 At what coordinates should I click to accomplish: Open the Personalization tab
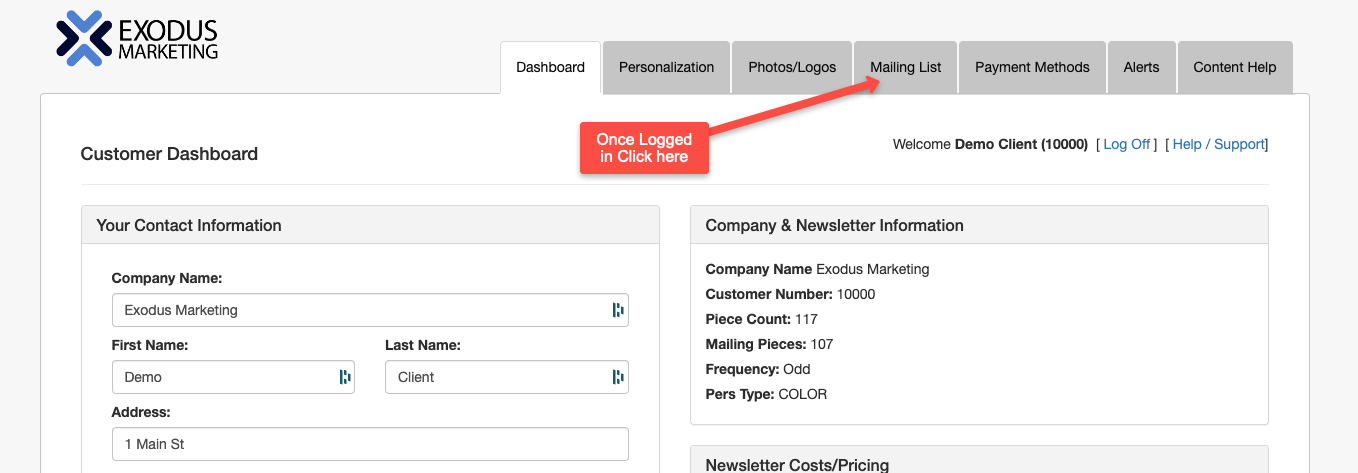666,68
